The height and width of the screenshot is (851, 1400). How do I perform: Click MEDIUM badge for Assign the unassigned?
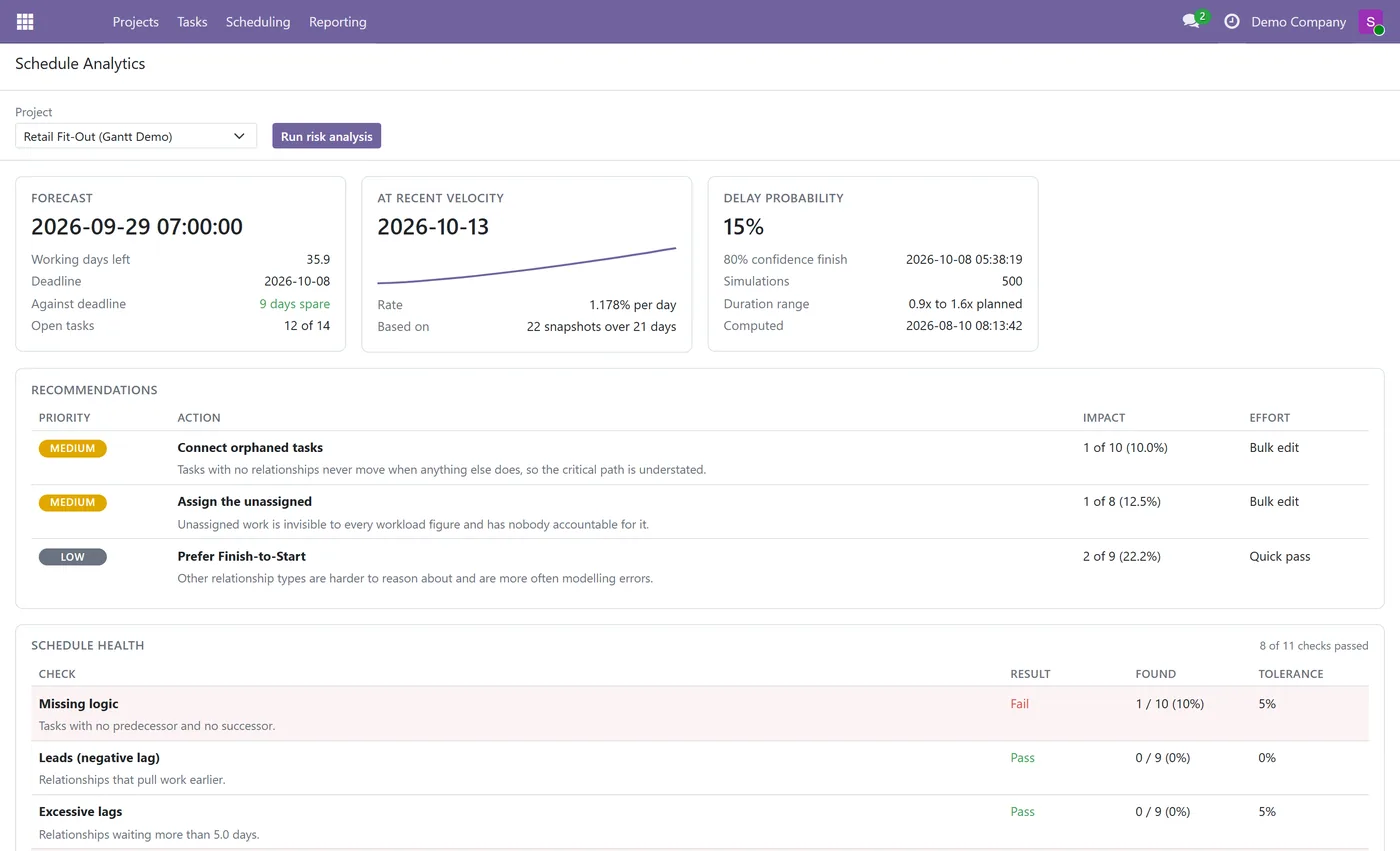[73, 503]
